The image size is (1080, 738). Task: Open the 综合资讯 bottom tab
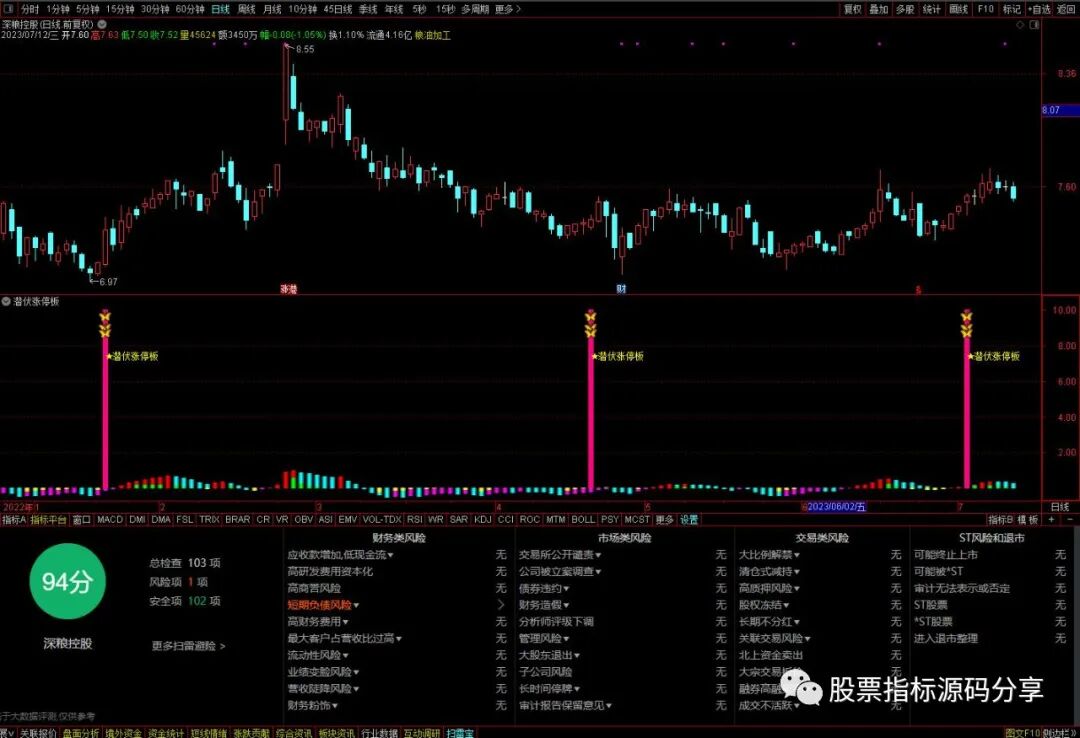(293, 733)
